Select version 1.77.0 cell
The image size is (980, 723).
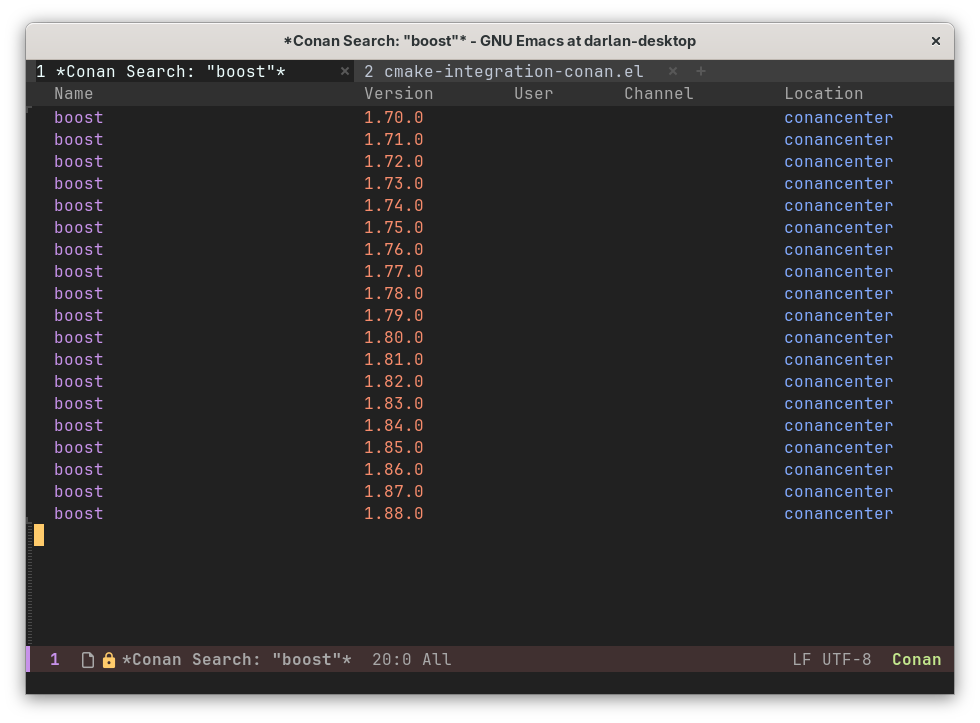pos(394,271)
